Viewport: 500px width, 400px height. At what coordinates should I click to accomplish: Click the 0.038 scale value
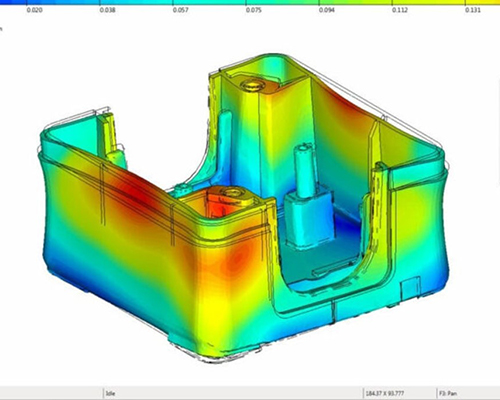107,10
